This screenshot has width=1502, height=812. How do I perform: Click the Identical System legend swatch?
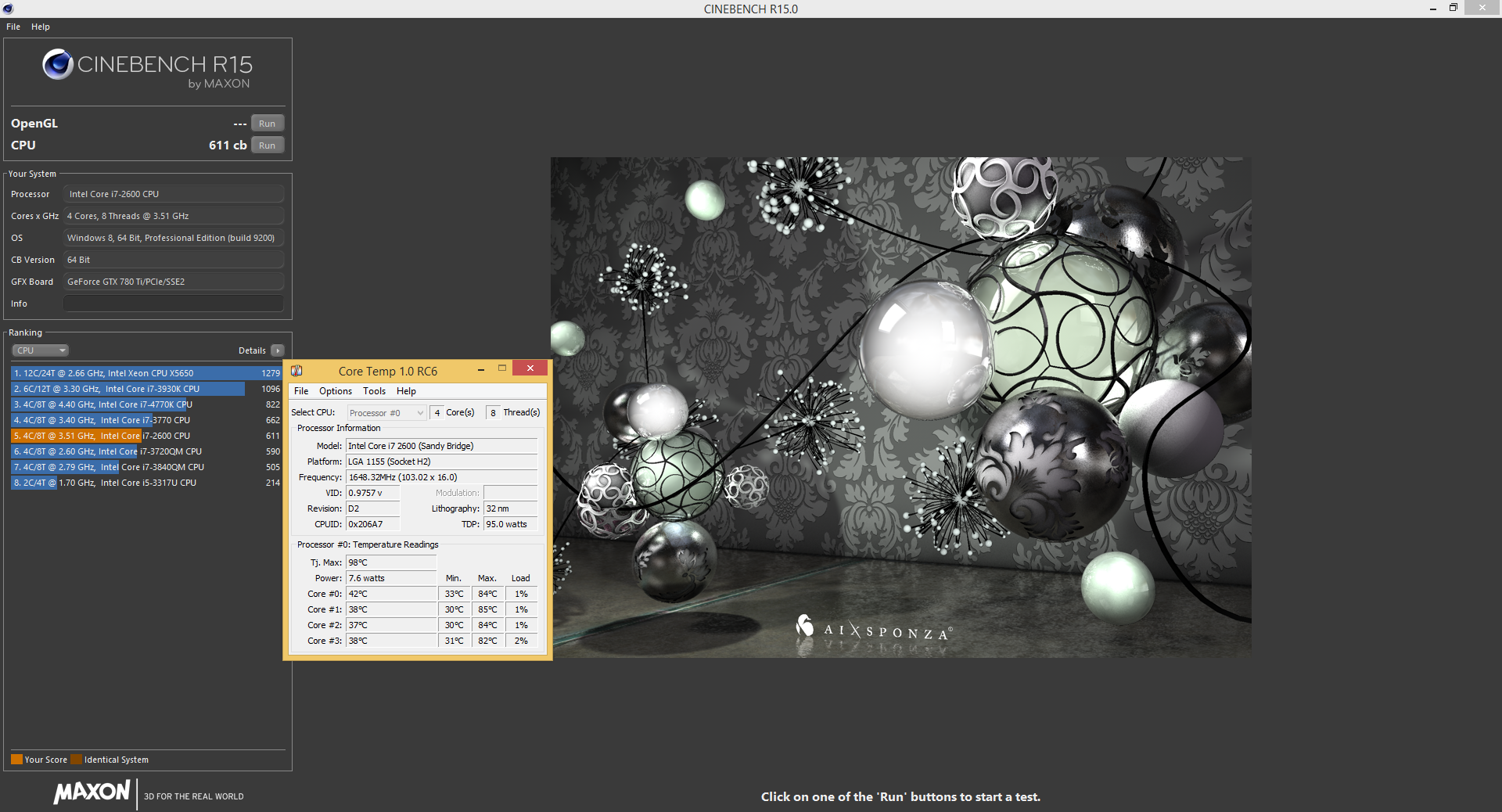(76, 760)
